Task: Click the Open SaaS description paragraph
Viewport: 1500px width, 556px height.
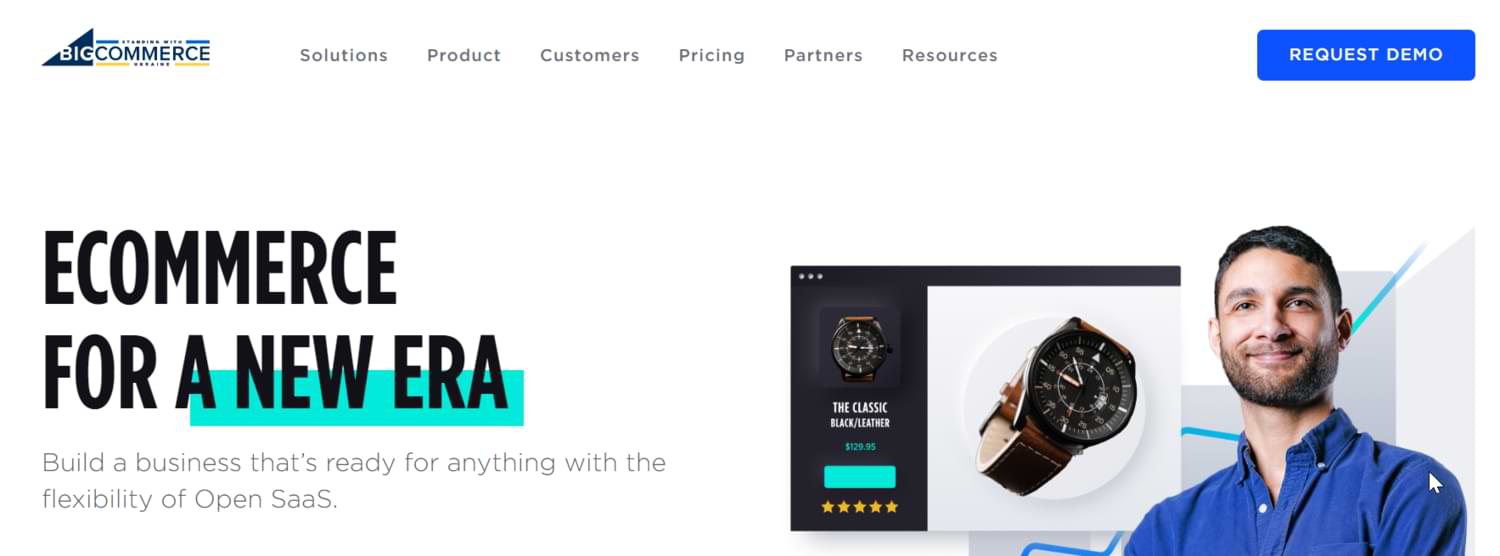Action: click(354, 481)
